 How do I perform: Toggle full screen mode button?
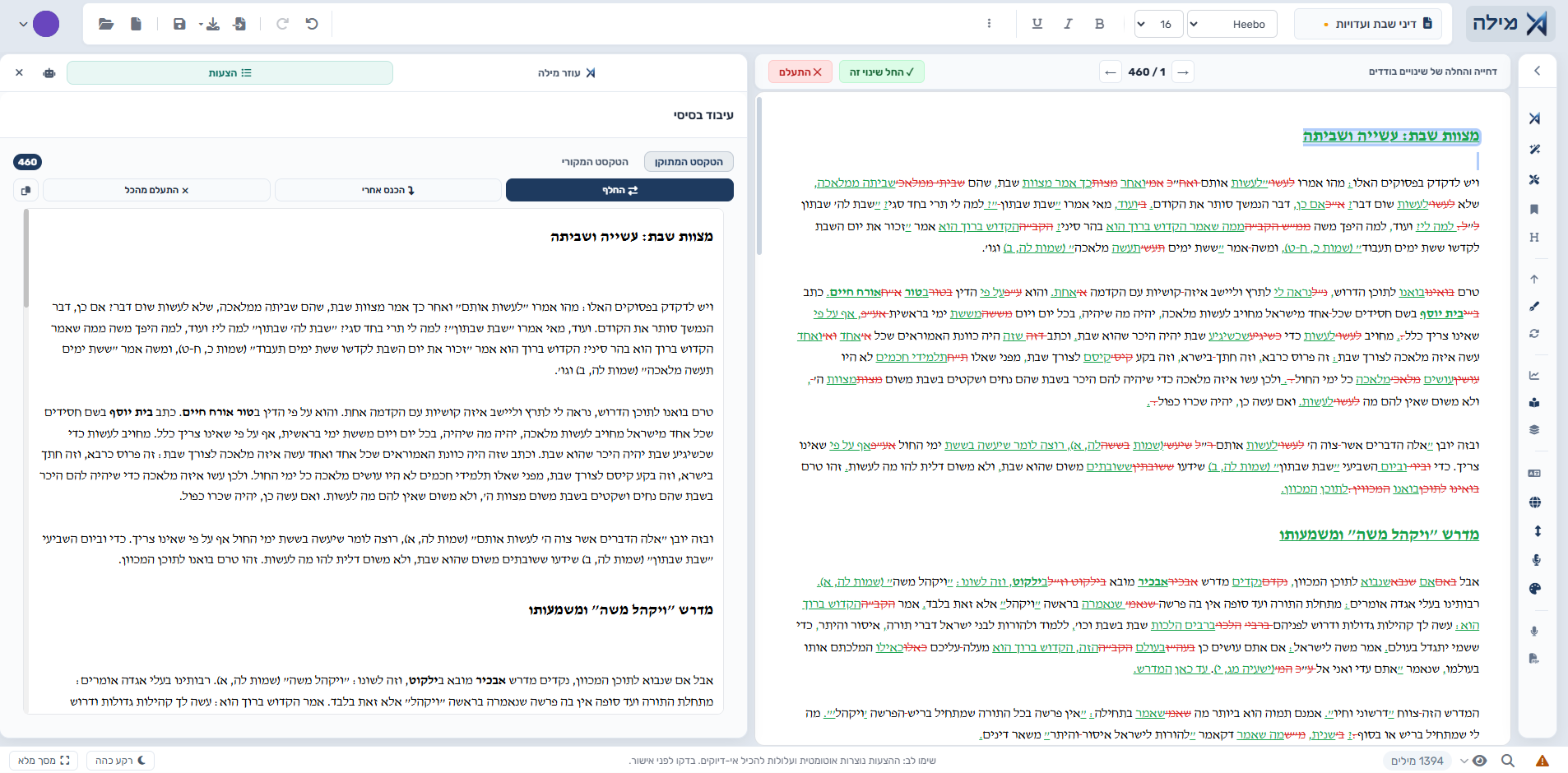pyautogui.click(x=44, y=761)
